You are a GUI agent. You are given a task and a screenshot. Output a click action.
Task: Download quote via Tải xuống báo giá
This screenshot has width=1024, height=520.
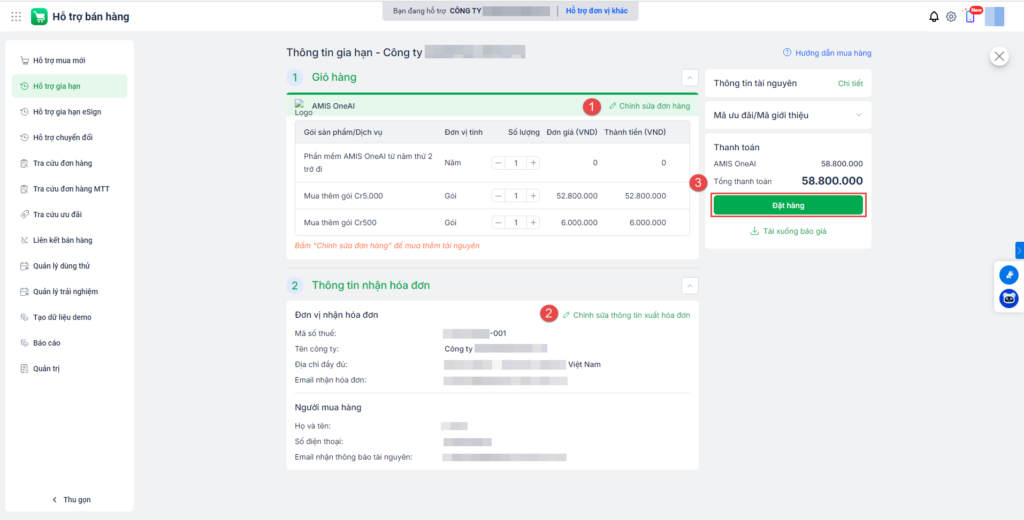pos(788,231)
